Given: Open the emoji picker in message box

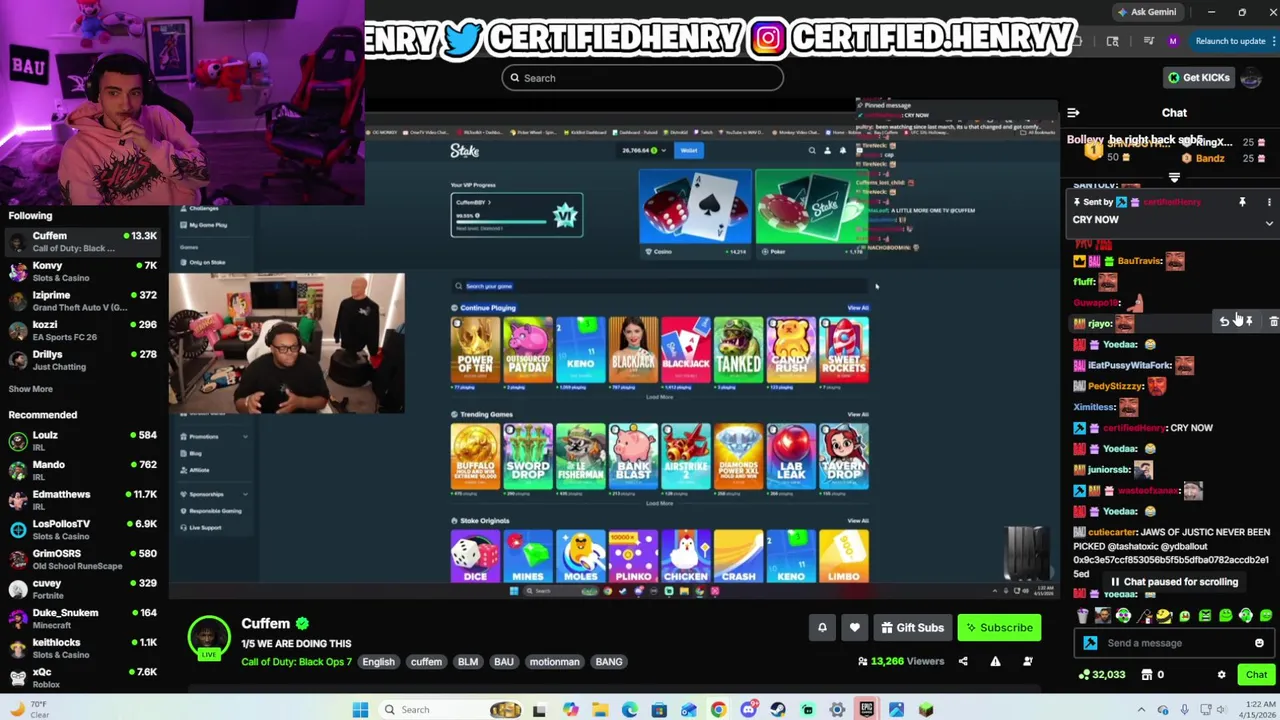Looking at the screenshot, I should [1259, 643].
